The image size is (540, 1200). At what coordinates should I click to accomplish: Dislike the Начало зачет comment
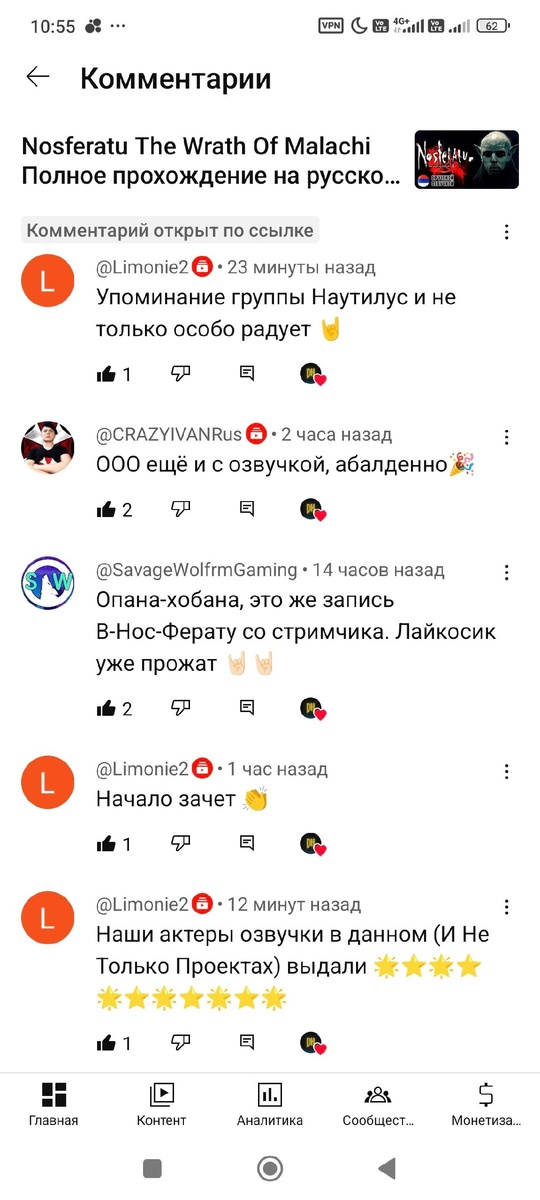[180, 844]
